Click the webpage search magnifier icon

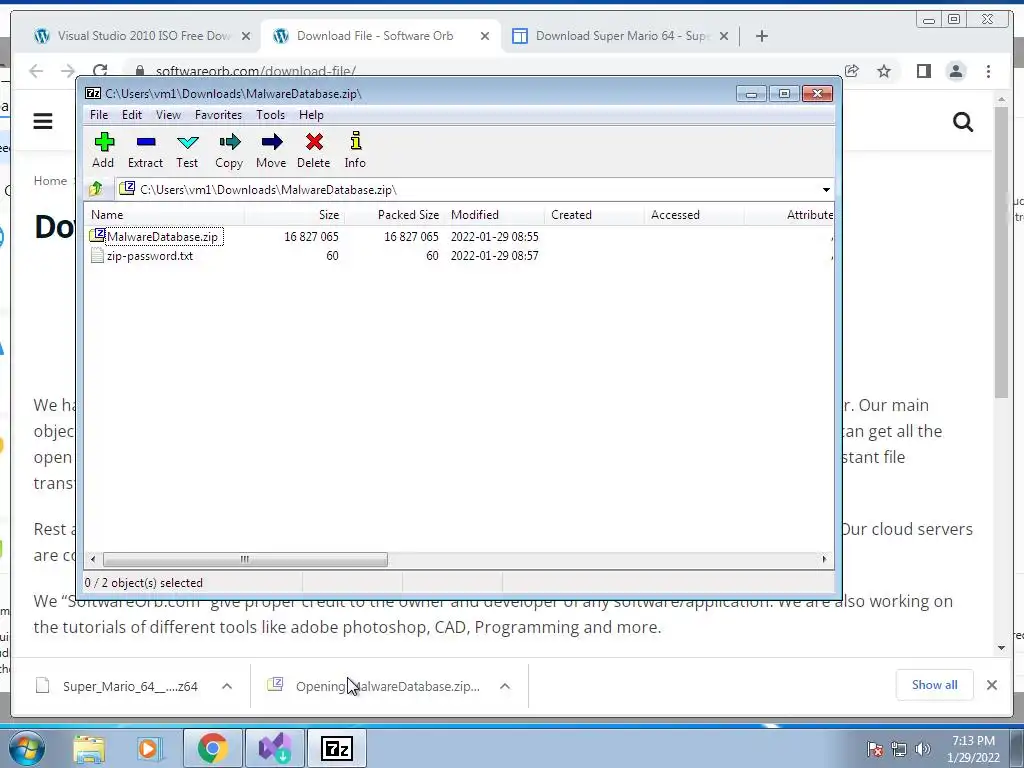pos(963,122)
